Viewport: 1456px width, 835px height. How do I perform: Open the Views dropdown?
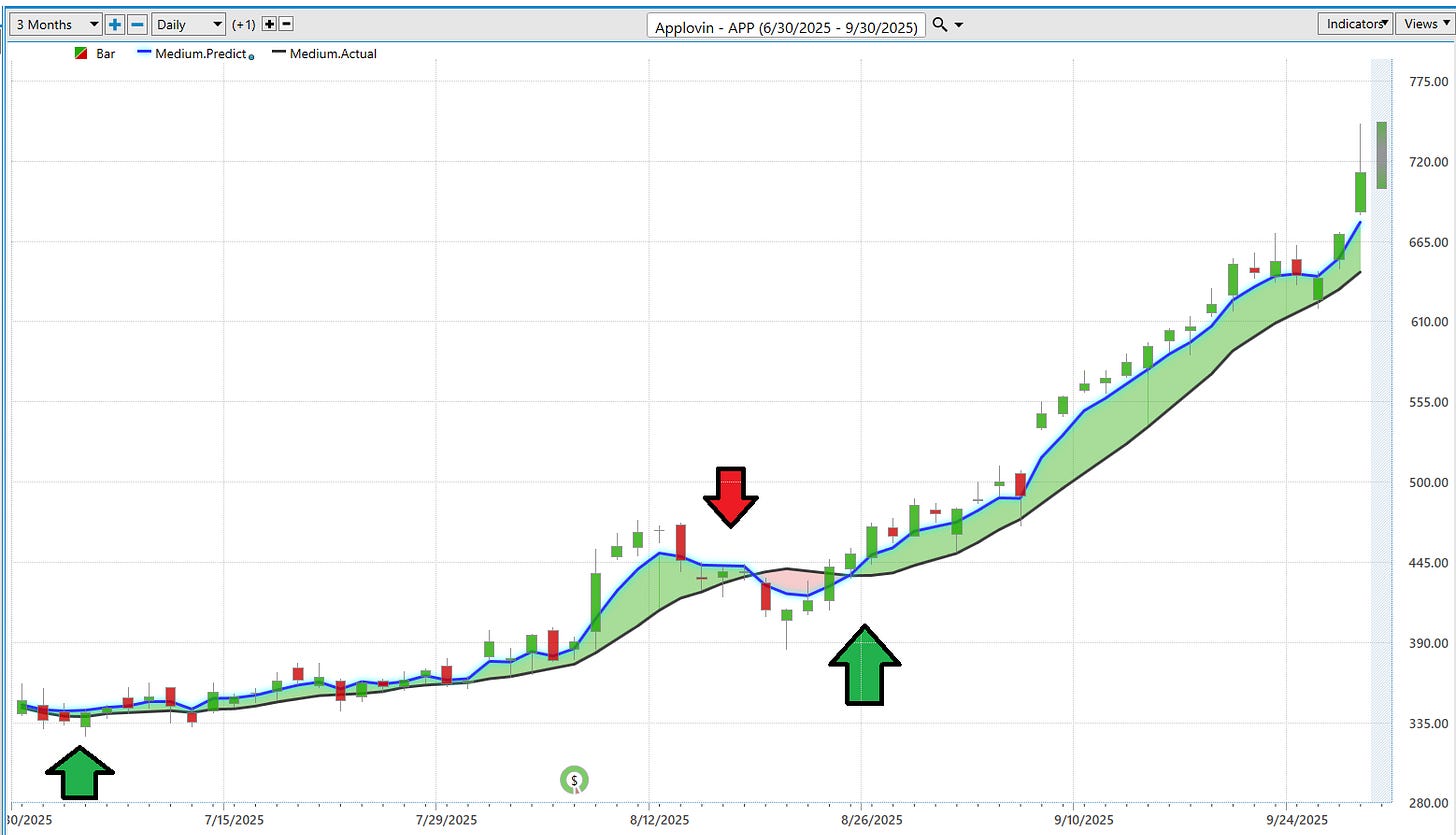click(x=1425, y=24)
